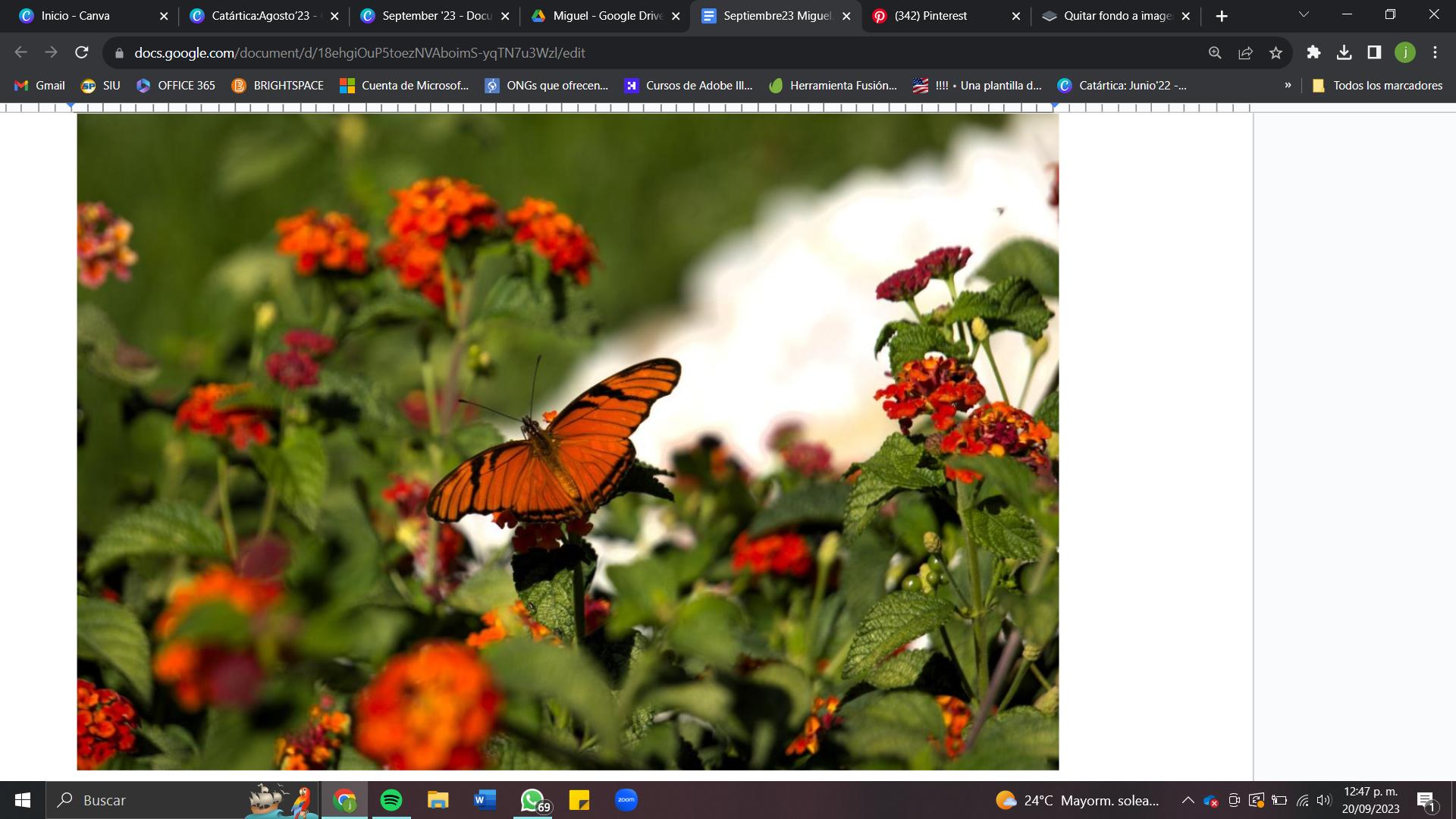Screen dimensions: 1456x819
Task: Expand tab search dropdown arrow
Action: (x=1304, y=15)
